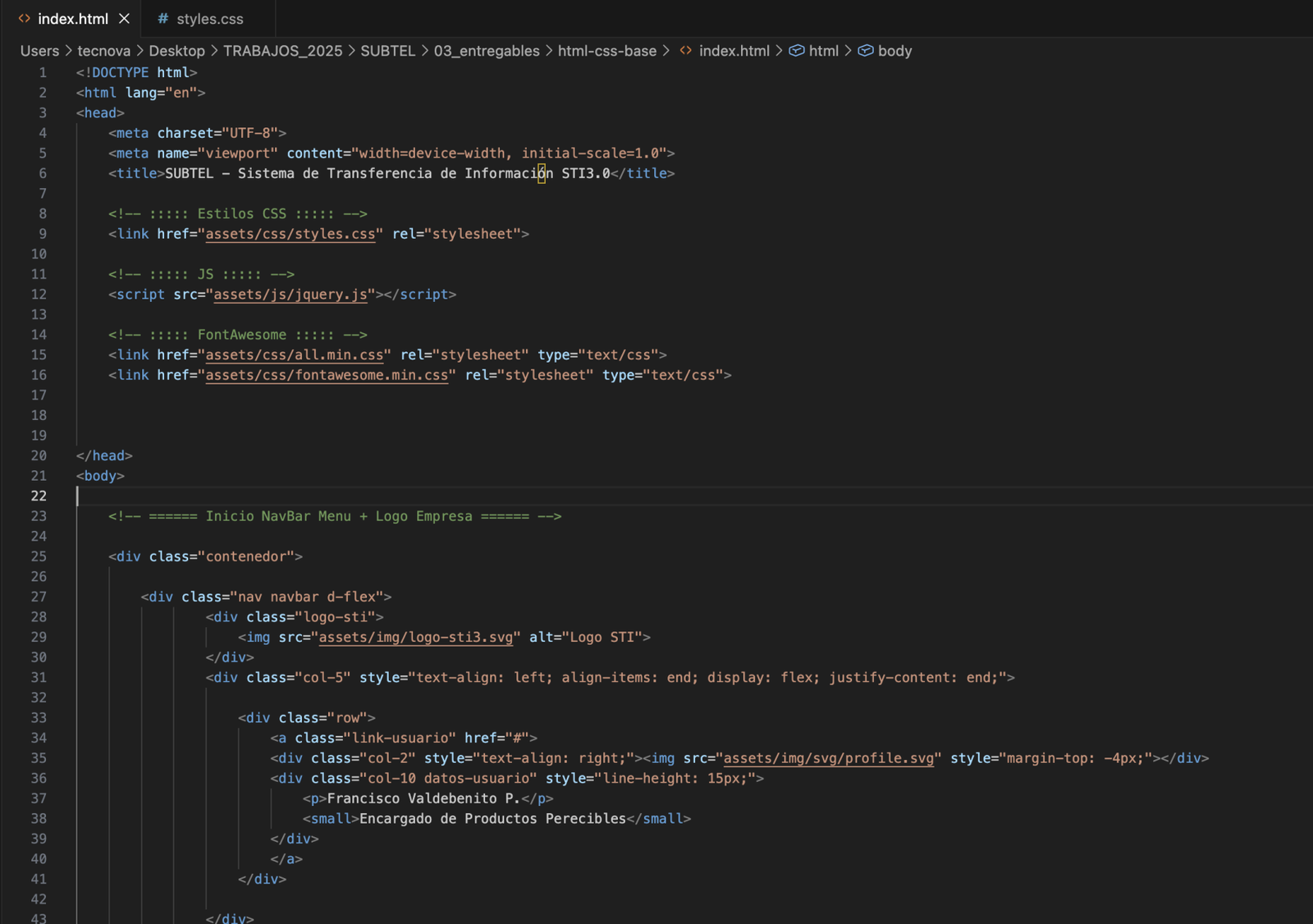Click the class value "logo-sti"
The image size is (1313, 924).
335,617
